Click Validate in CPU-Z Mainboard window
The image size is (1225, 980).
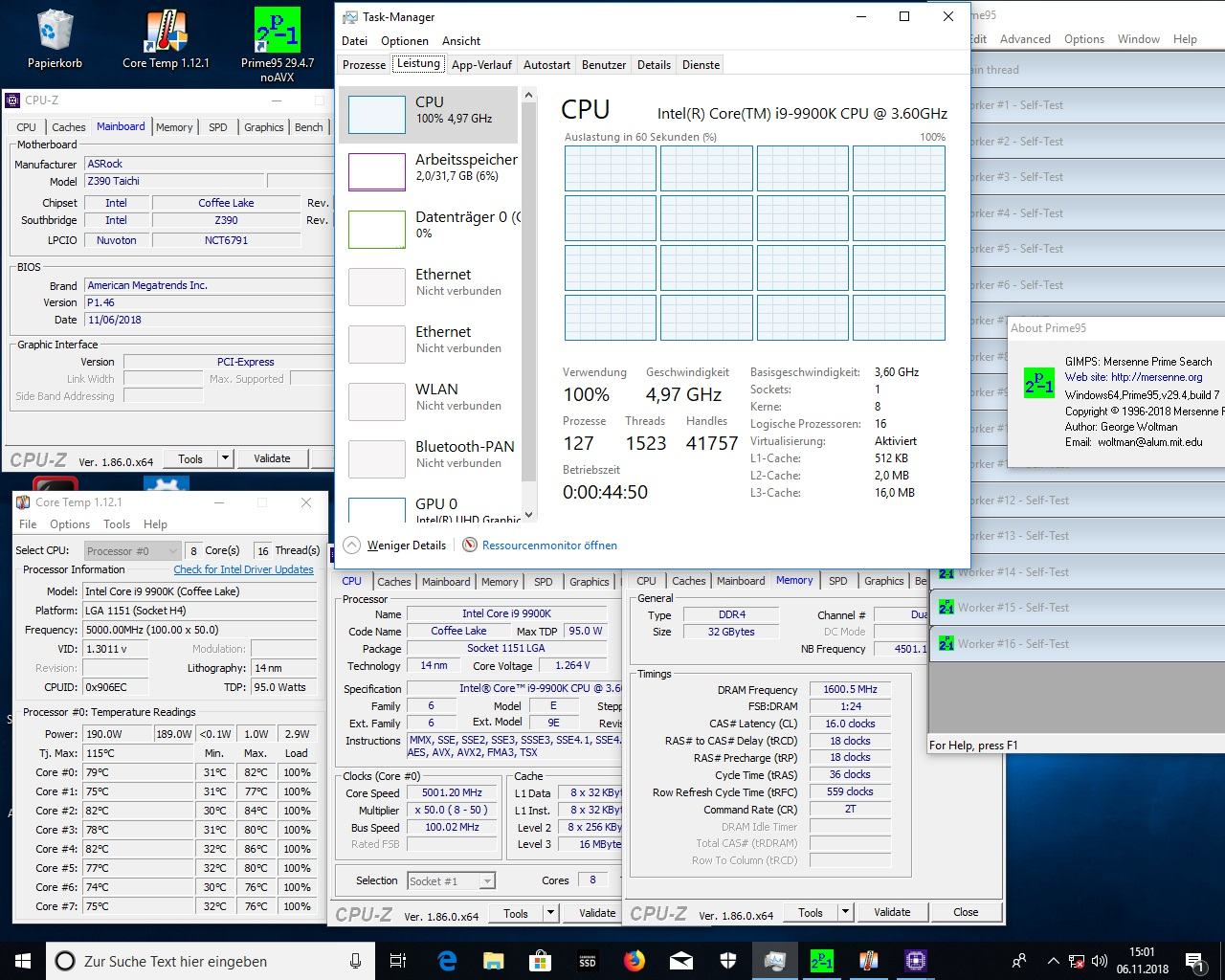point(272,458)
